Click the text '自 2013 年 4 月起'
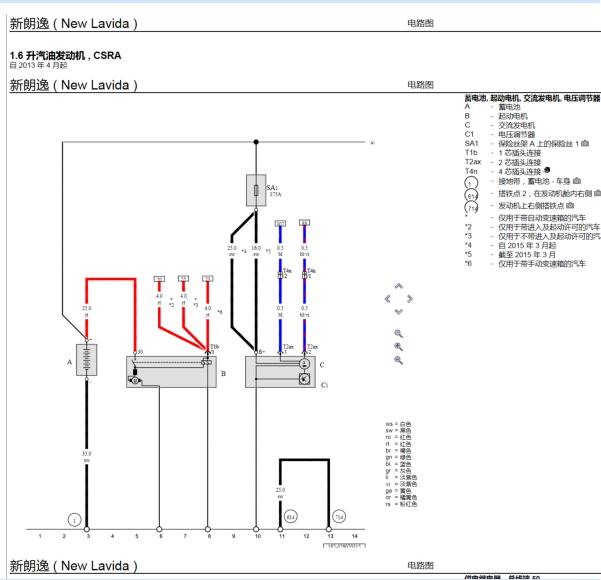The image size is (601, 580). pyautogui.click(x=38, y=65)
